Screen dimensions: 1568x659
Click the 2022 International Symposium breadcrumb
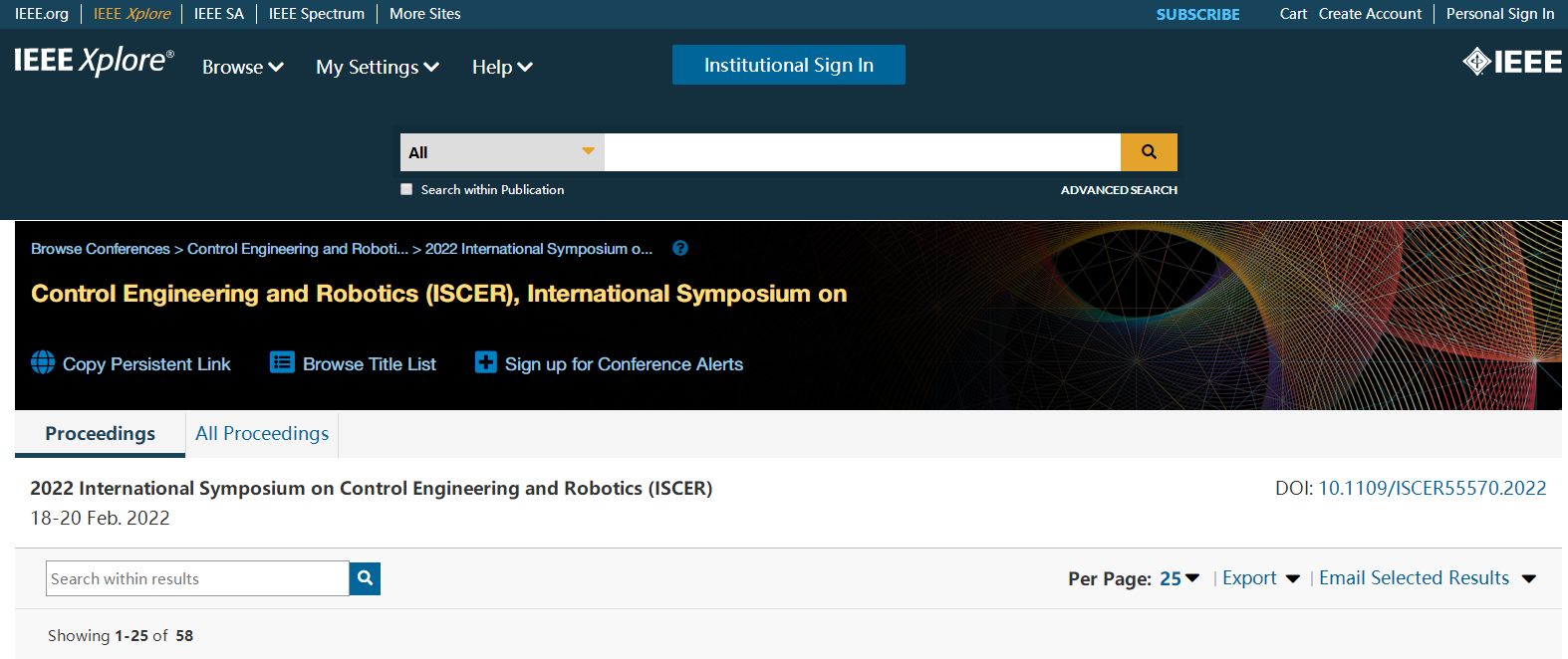(539, 249)
